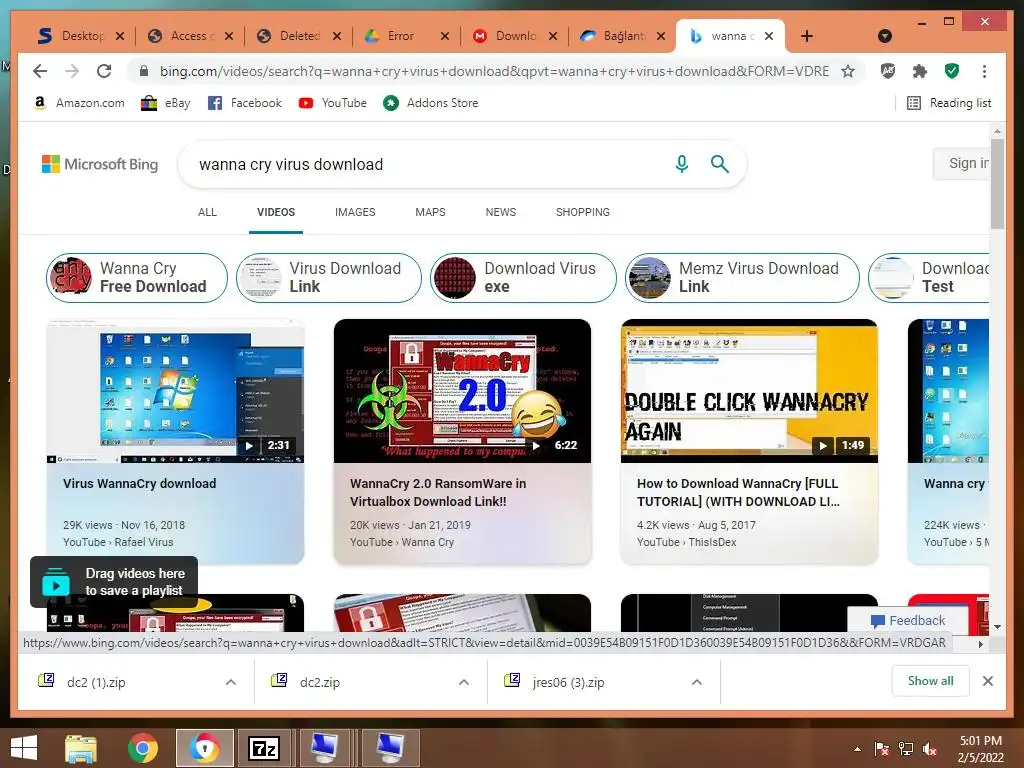Viewport: 1024px width, 768px height.
Task: Open a new browser tab
Action: point(807,36)
